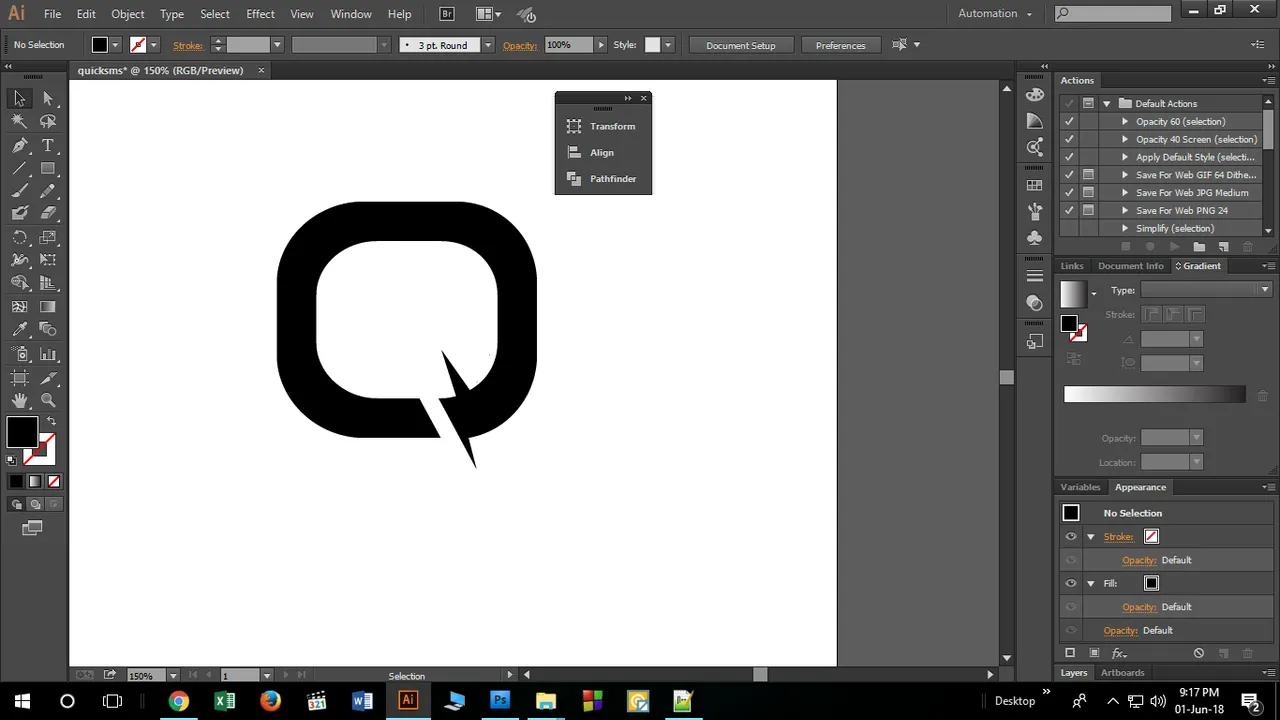Select the Rotate tool

(x=19, y=237)
